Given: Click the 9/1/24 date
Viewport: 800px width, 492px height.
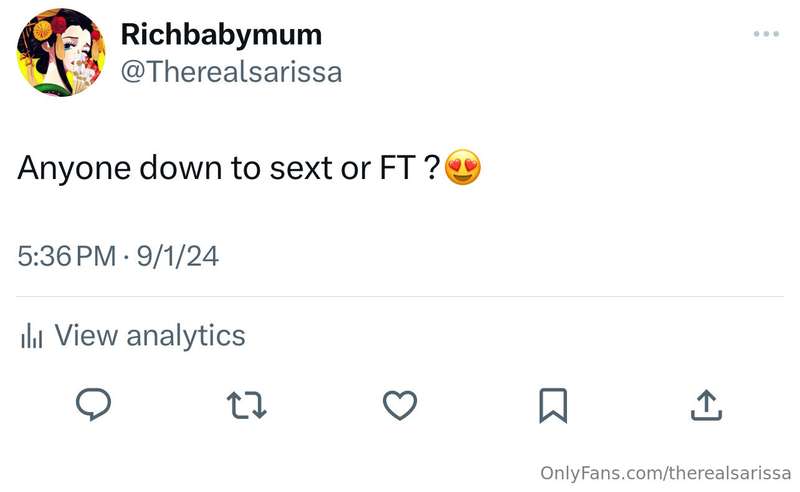Looking at the screenshot, I should (178, 256).
